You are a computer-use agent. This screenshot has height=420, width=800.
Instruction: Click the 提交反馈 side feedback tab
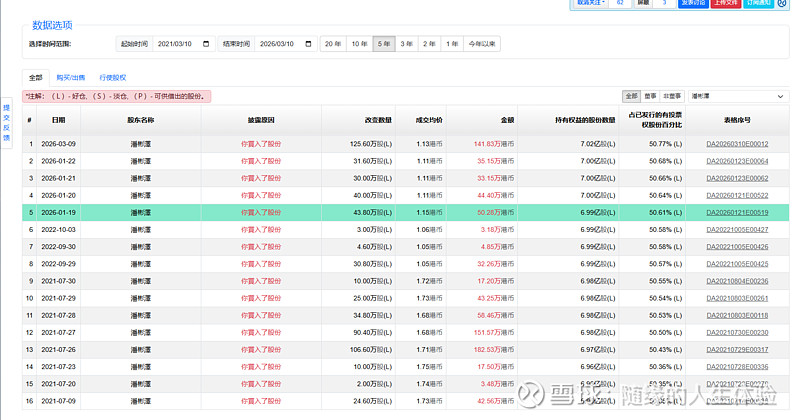6,124
